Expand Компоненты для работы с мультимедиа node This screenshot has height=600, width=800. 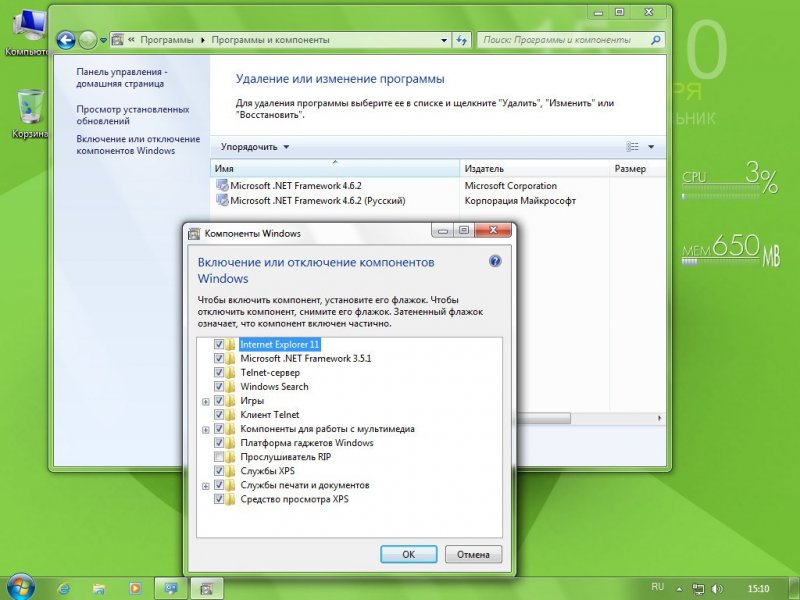pos(206,430)
